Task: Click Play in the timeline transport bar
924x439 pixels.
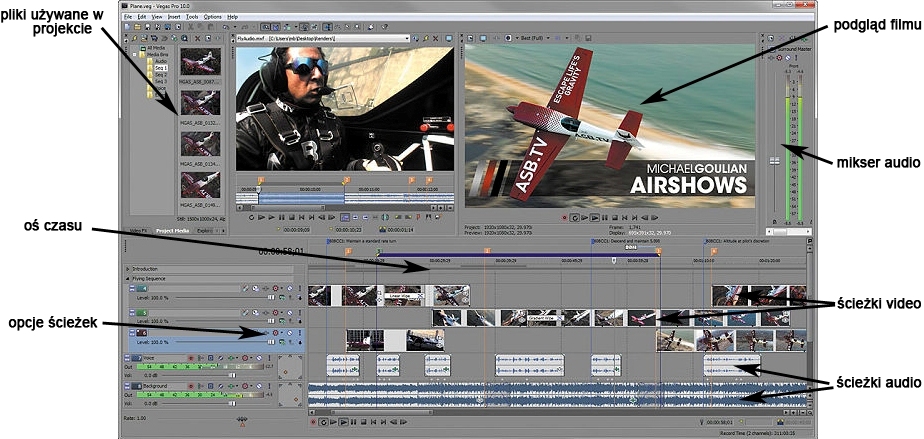Action: (x=344, y=422)
